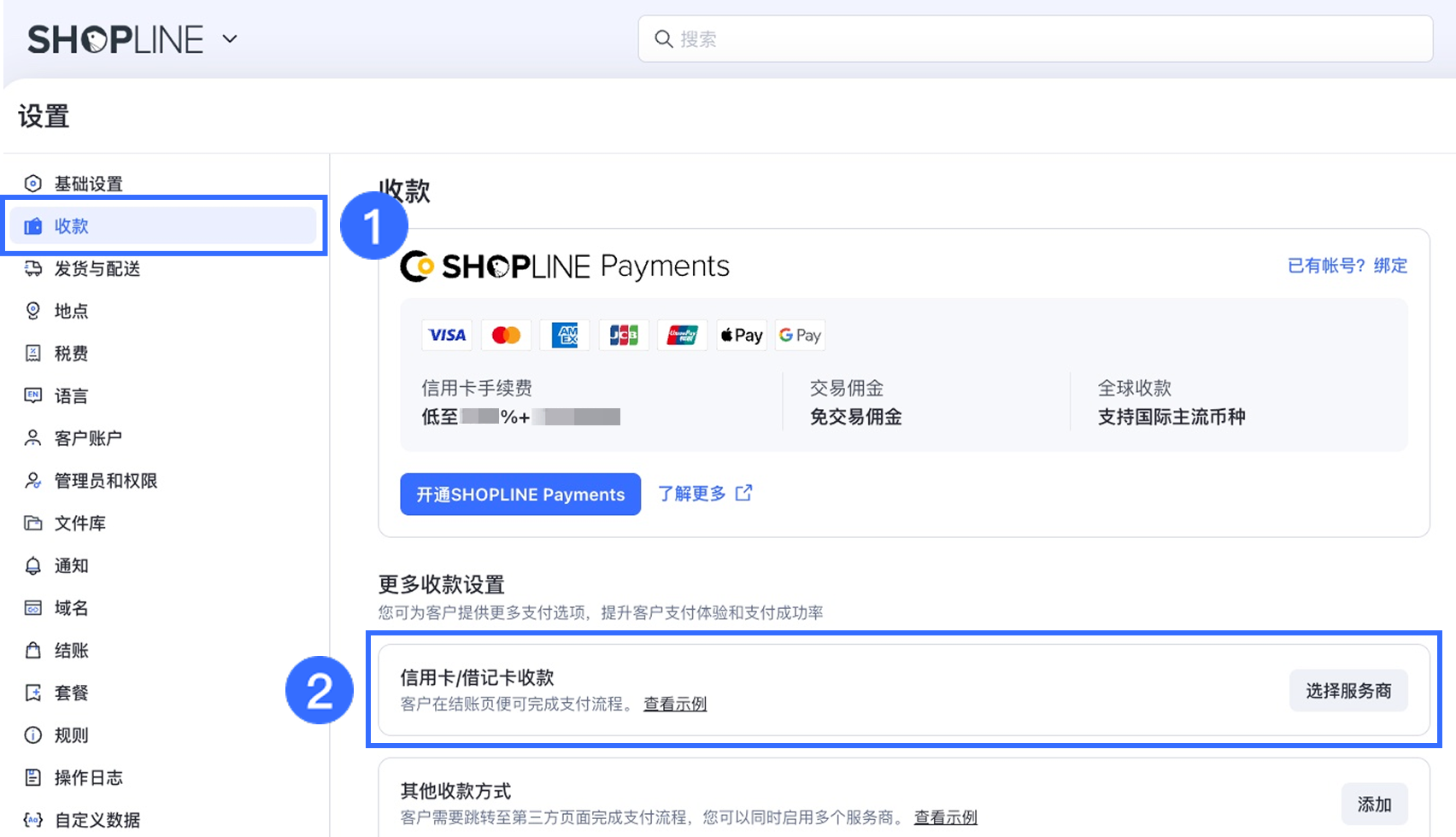Viewport: 1456px width, 837px height.
Task: Click the 收款 wallet icon in sidebar
Action: click(x=33, y=226)
